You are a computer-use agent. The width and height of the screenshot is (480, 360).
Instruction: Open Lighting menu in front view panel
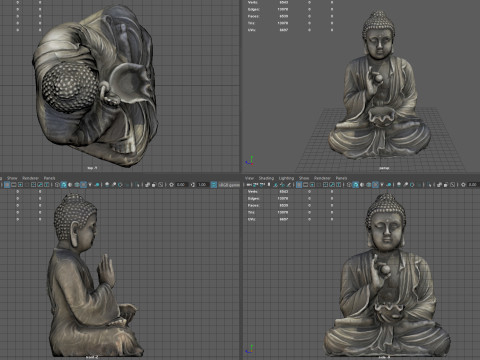point(286,178)
